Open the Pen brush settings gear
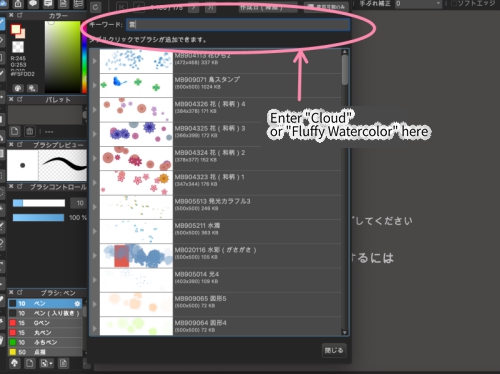The height and width of the screenshot is (374, 500). coord(77,304)
